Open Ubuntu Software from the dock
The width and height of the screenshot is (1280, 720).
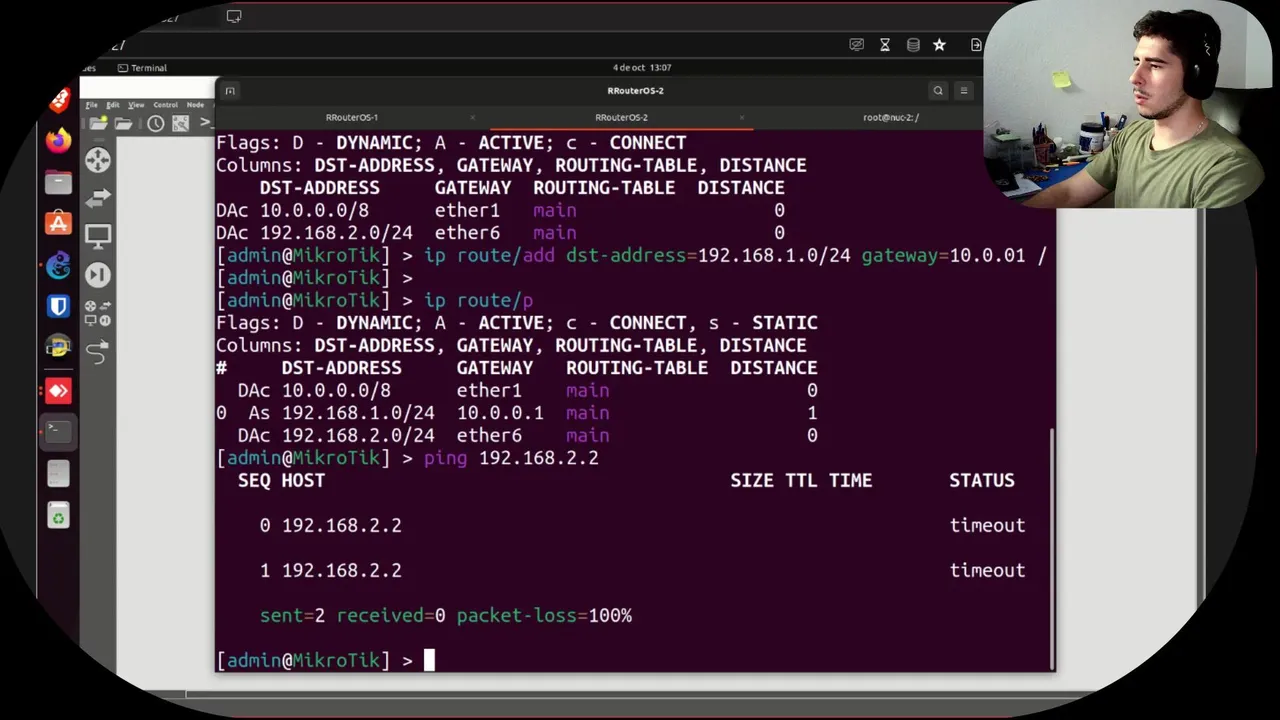click(x=58, y=223)
